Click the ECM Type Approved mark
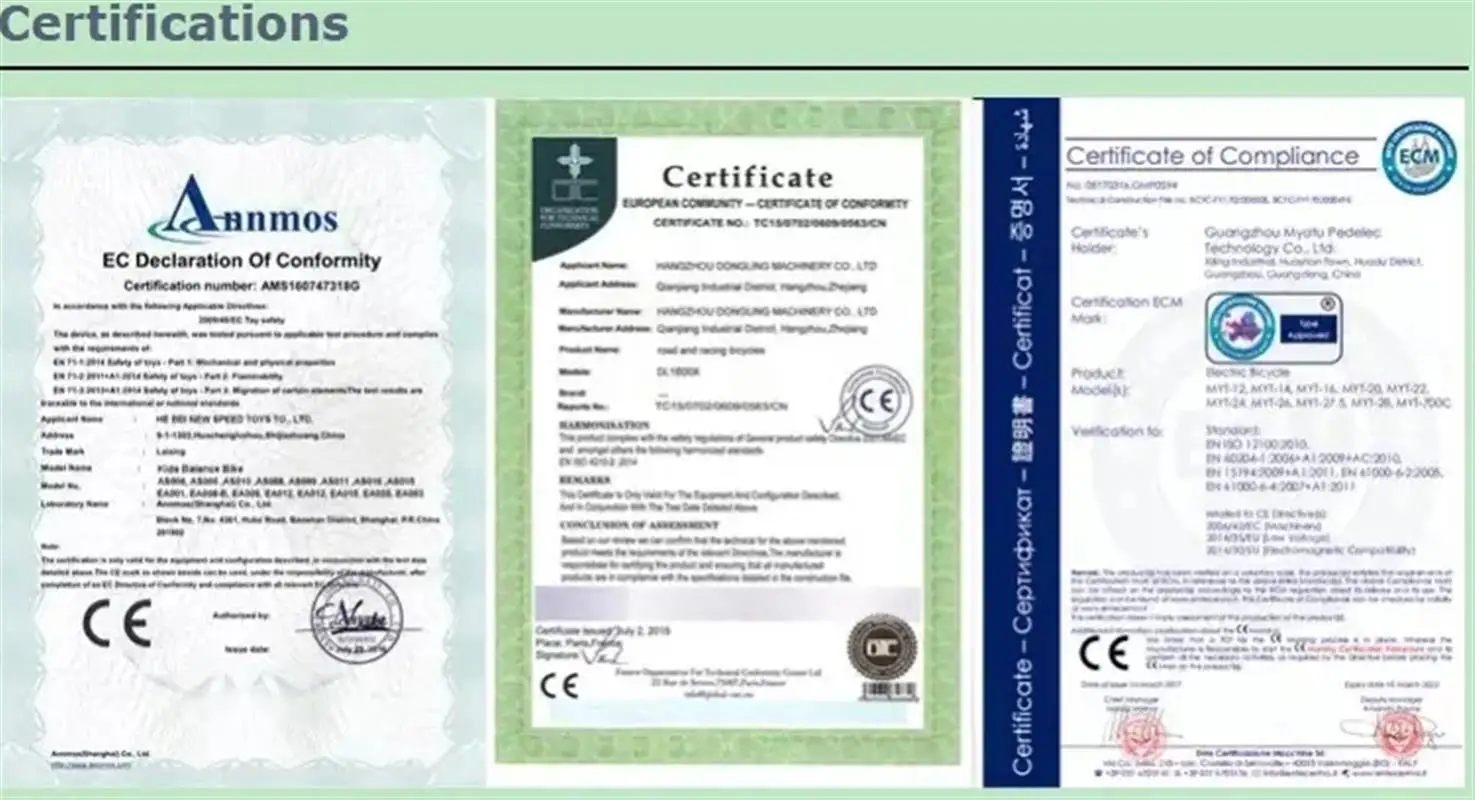 [1273, 328]
